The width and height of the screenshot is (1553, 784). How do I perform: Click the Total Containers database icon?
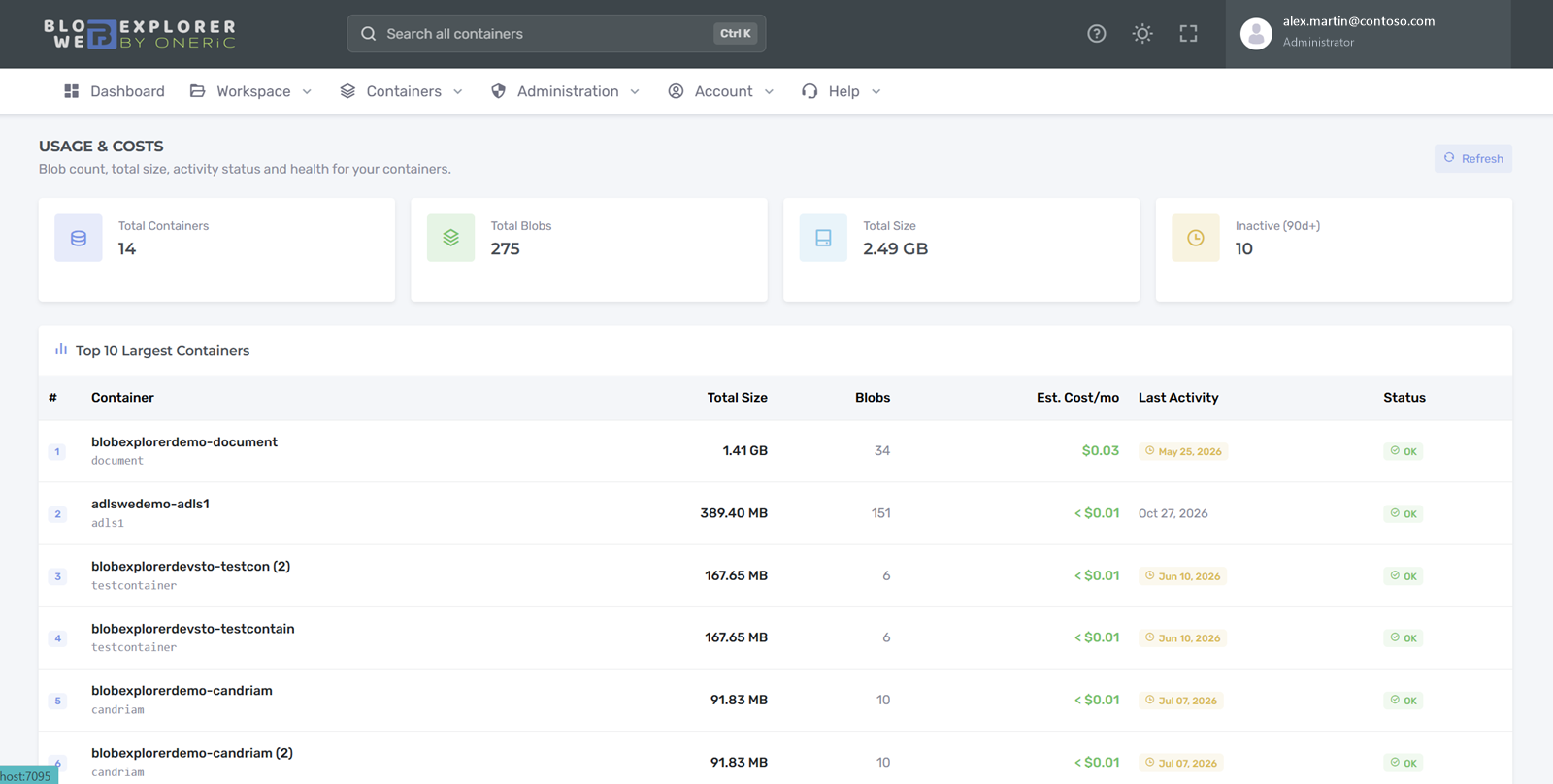coord(79,238)
